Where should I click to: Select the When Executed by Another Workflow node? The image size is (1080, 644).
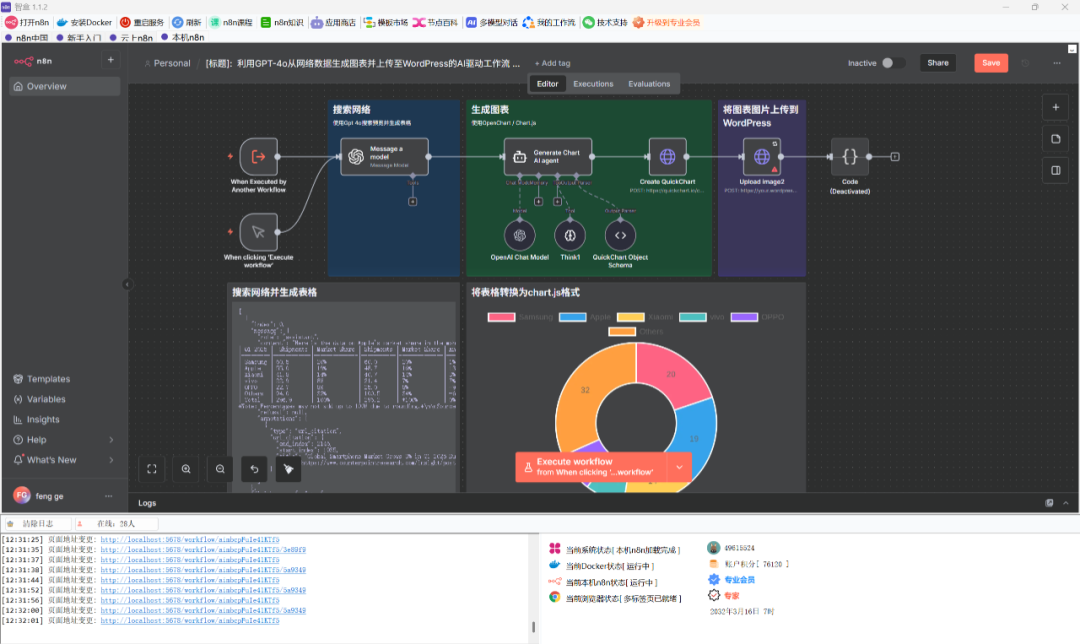click(258, 157)
